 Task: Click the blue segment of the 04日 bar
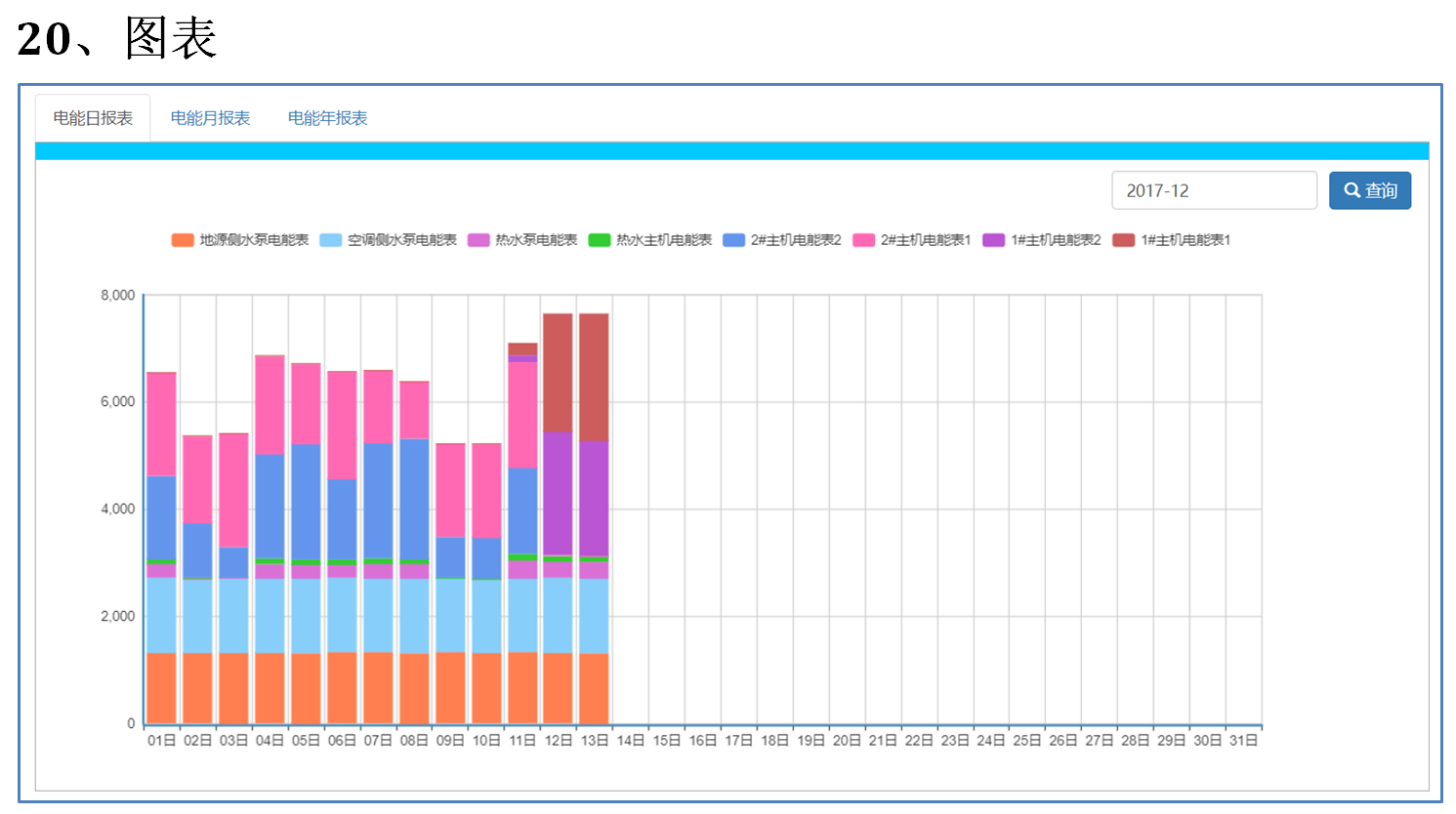270,507
